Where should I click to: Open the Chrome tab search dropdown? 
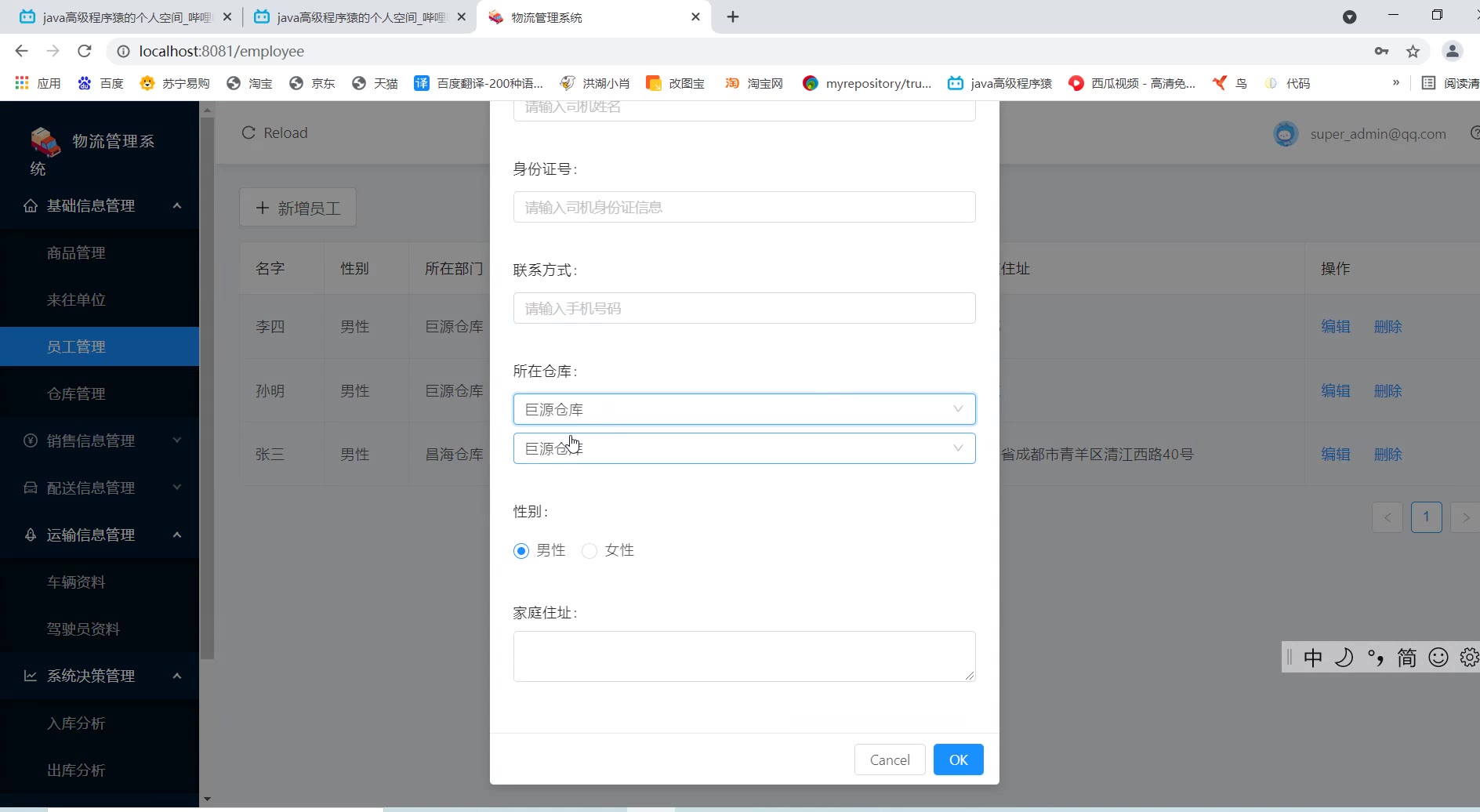1349,16
